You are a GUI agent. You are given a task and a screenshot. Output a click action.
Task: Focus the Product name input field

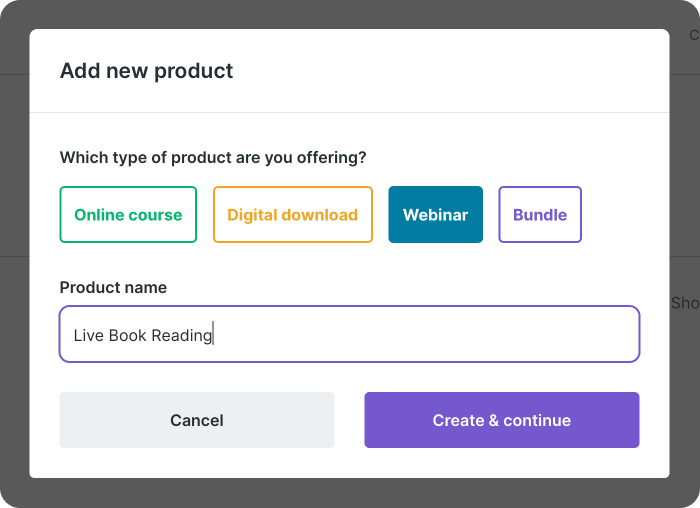tap(349, 334)
